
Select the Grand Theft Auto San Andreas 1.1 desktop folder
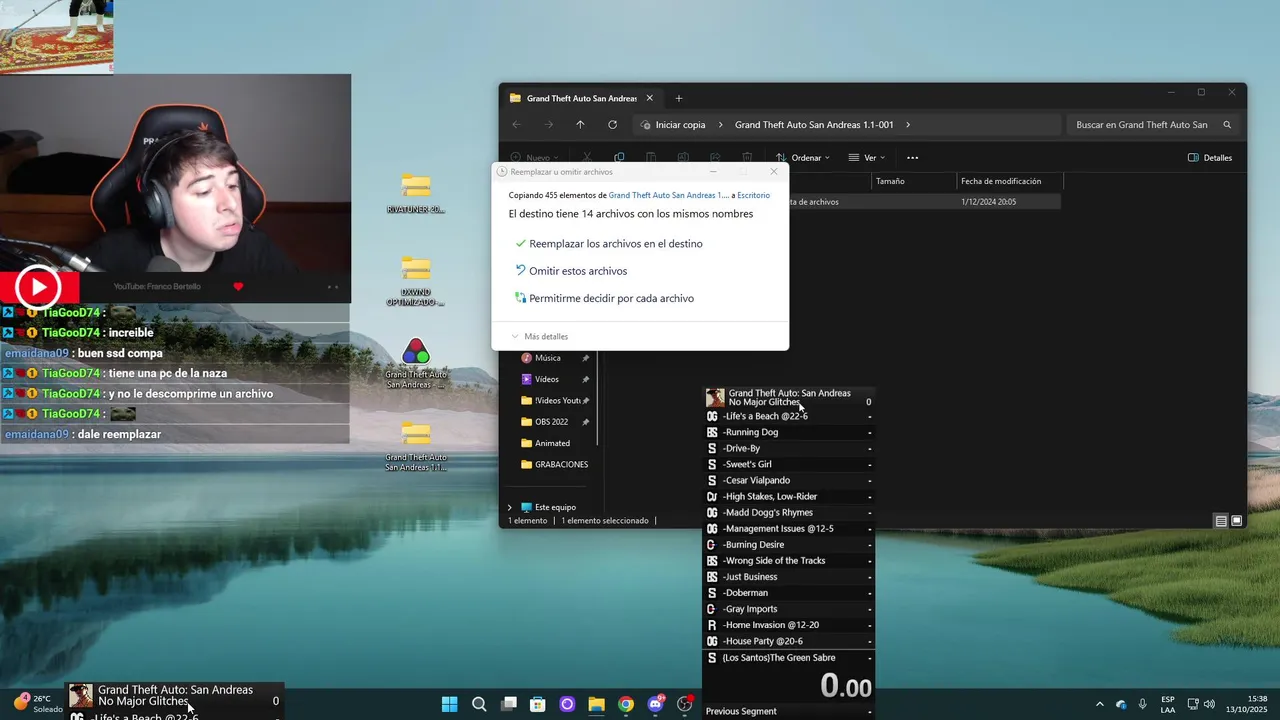click(x=416, y=446)
